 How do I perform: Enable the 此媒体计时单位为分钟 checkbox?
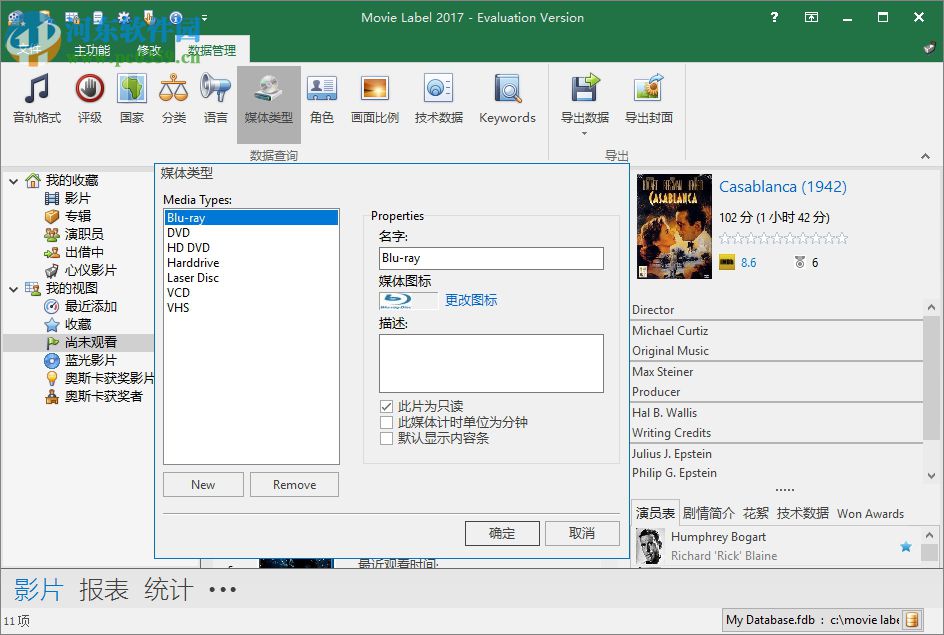pos(387,422)
